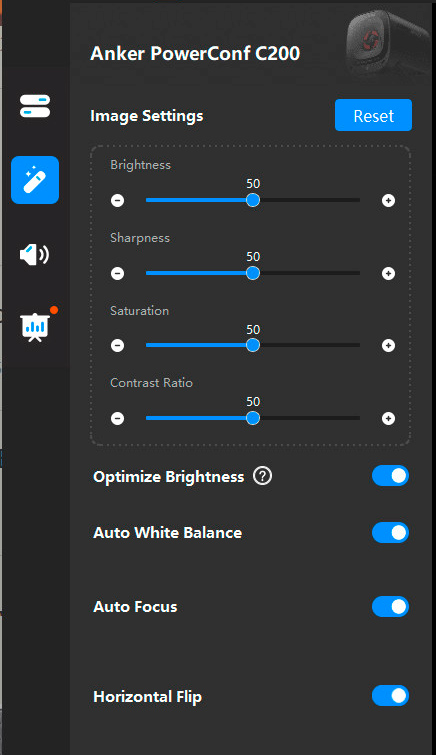436x755 pixels.
Task: Click the Anker PowerConf C200 webcam image
Action: tap(388, 43)
